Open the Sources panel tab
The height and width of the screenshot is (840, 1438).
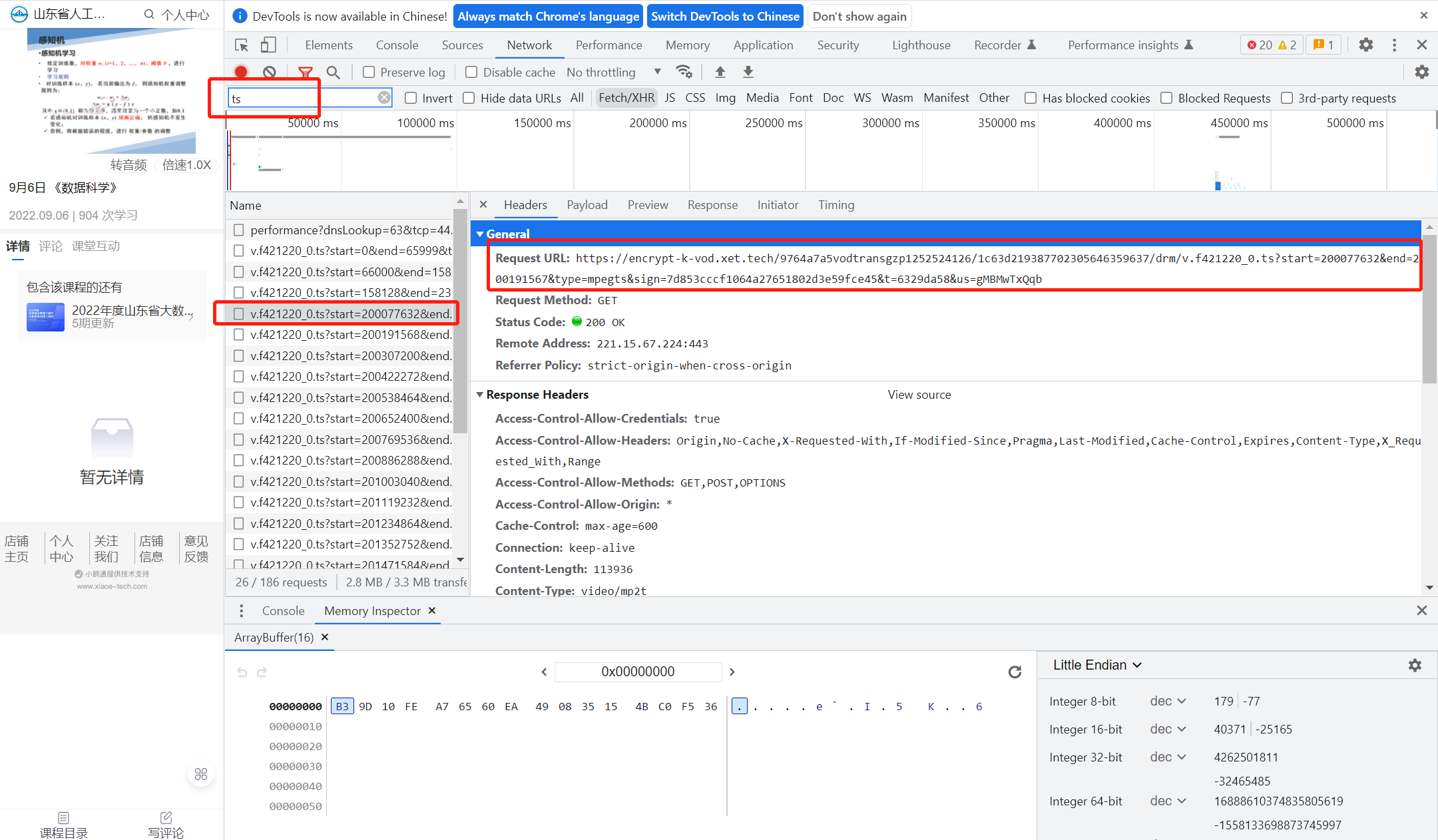click(462, 45)
